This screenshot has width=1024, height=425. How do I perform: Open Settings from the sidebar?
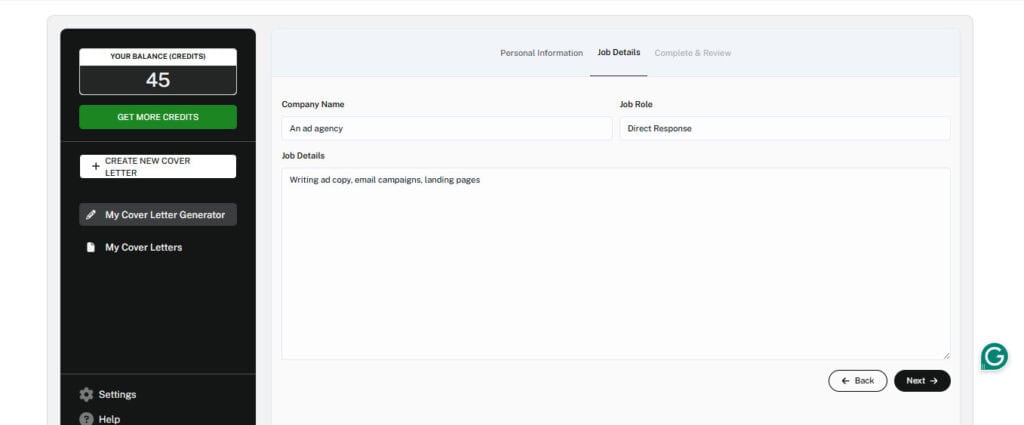pos(118,394)
